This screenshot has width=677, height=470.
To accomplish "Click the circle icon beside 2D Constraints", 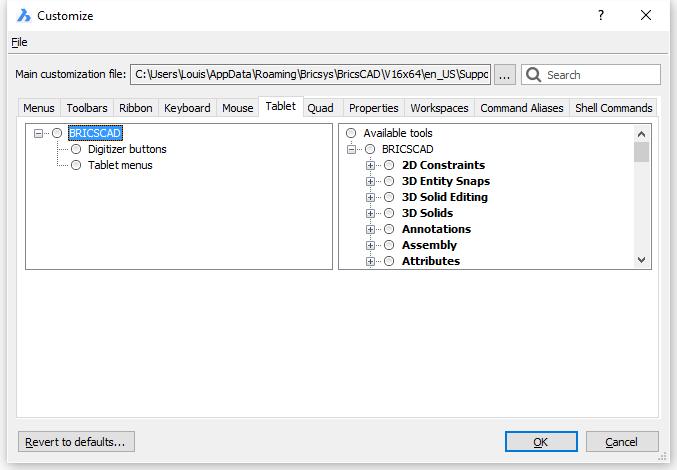I will point(389,165).
